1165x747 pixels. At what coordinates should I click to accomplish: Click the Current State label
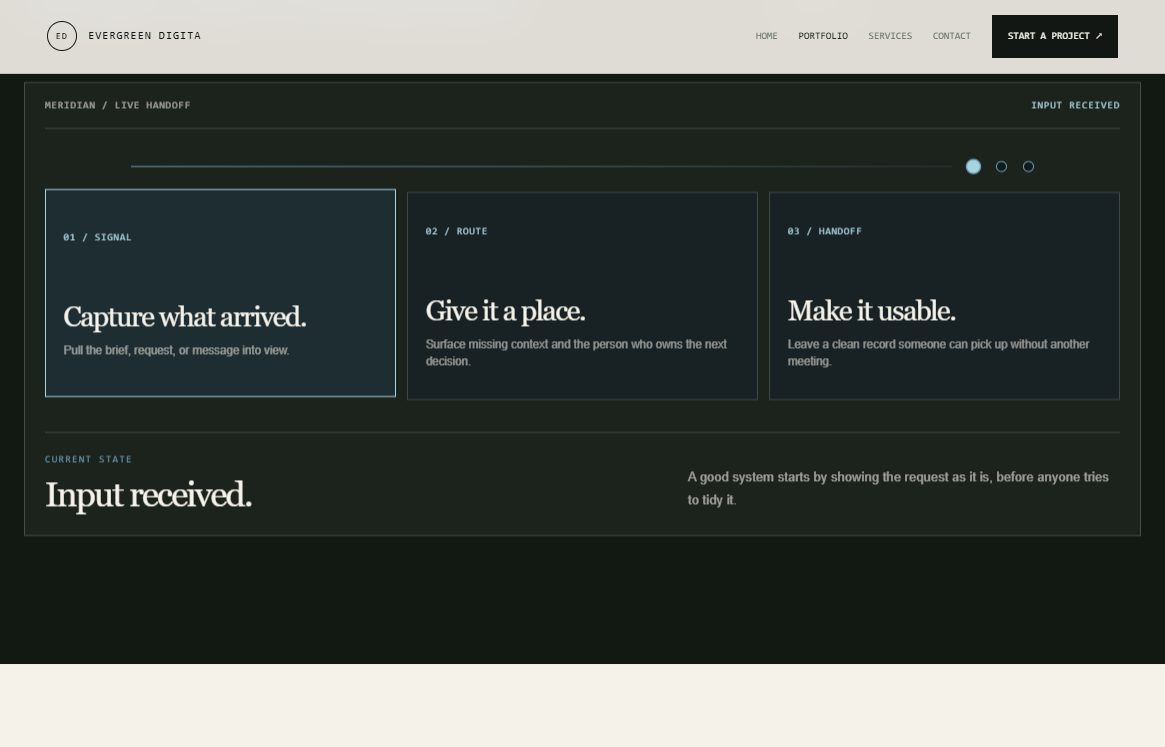pos(88,459)
